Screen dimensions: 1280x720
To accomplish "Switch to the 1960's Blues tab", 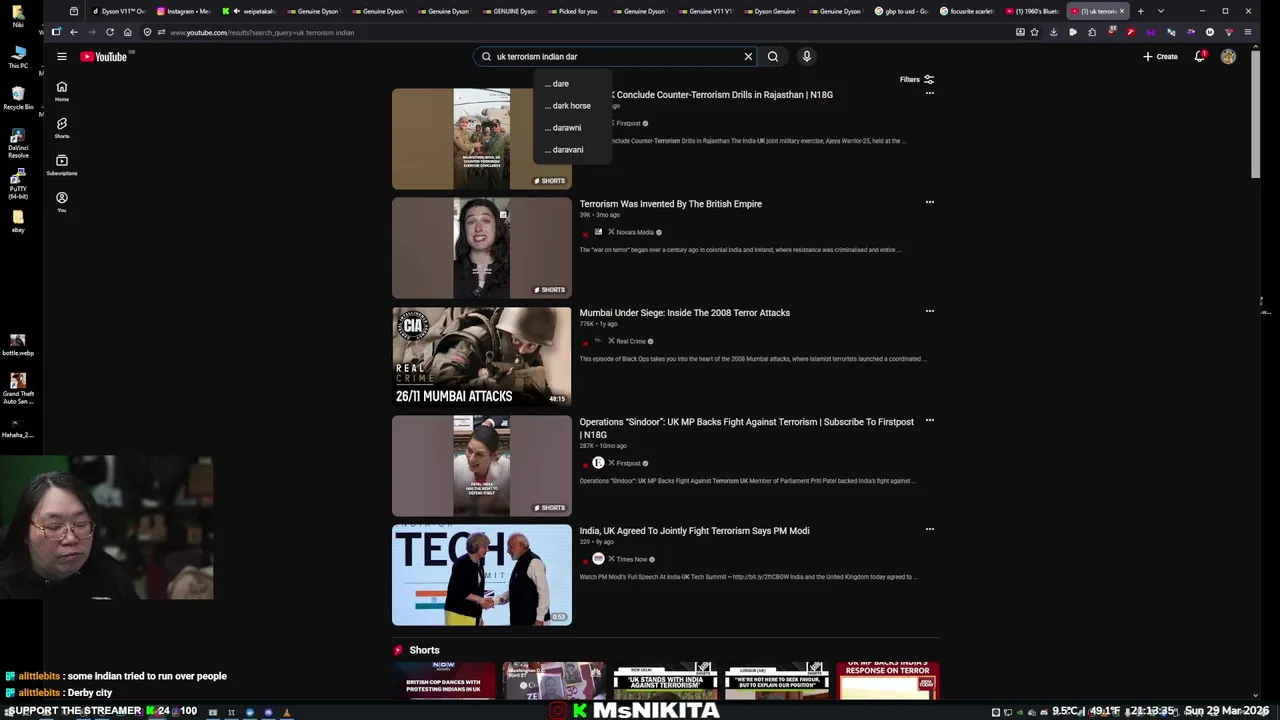I will (1031, 11).
